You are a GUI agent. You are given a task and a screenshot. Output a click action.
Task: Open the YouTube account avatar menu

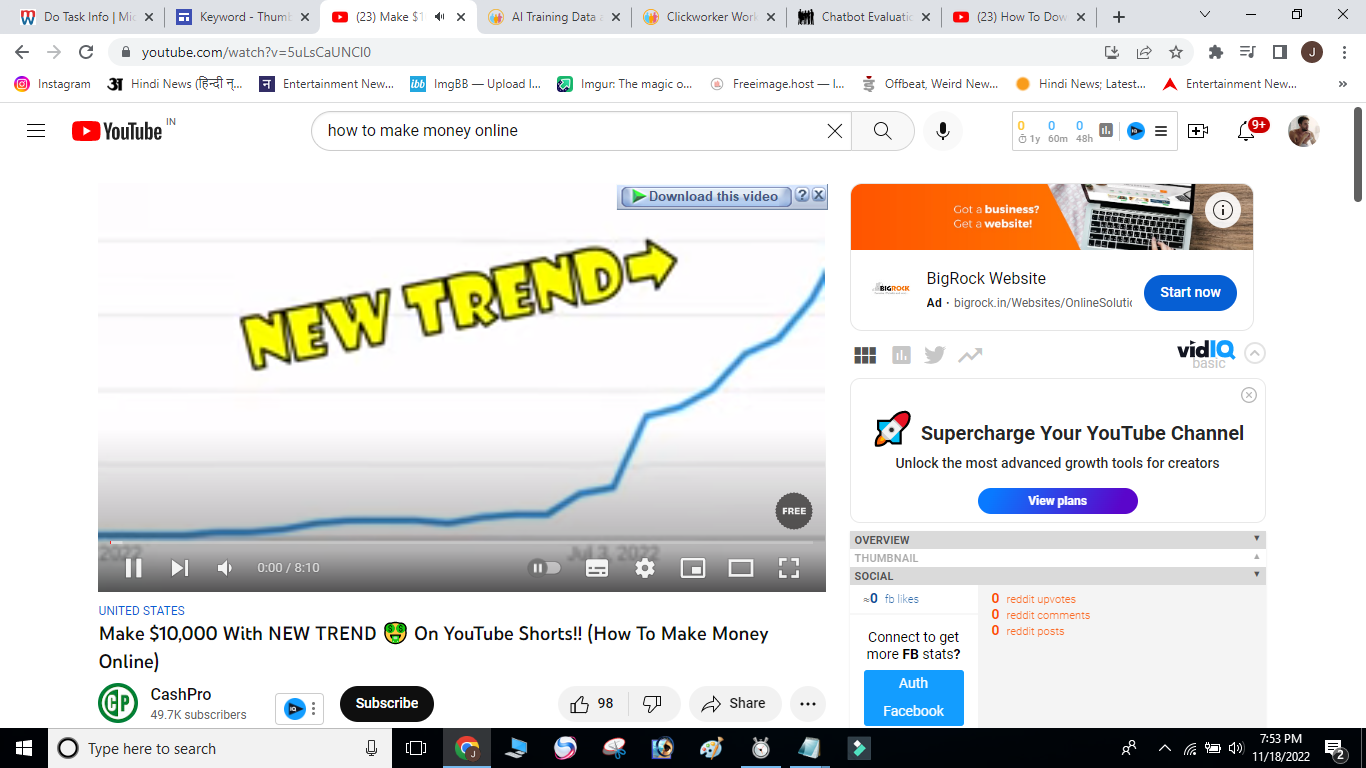pos(1303,131)
